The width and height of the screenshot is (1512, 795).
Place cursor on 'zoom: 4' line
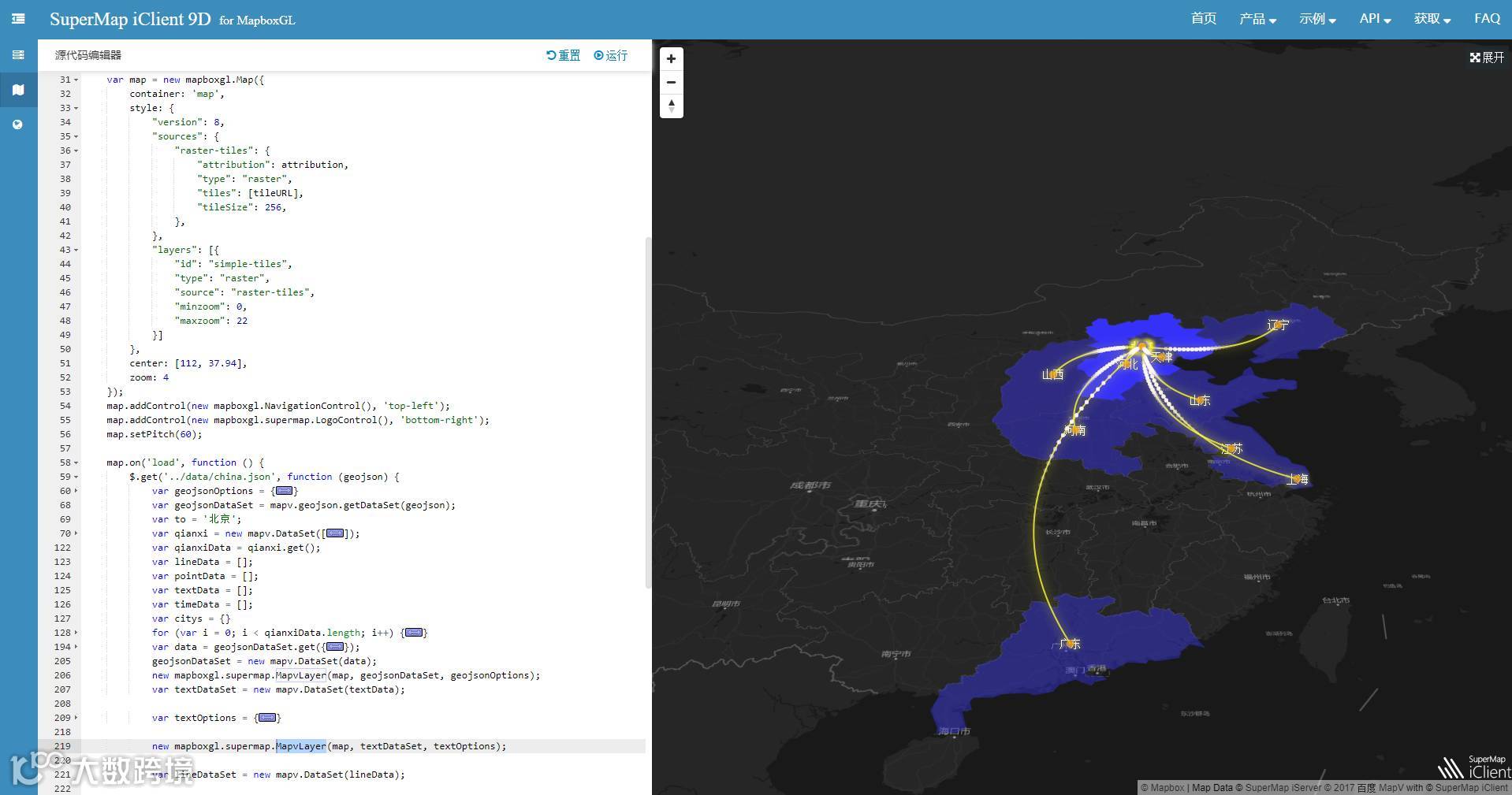[149, 377]
